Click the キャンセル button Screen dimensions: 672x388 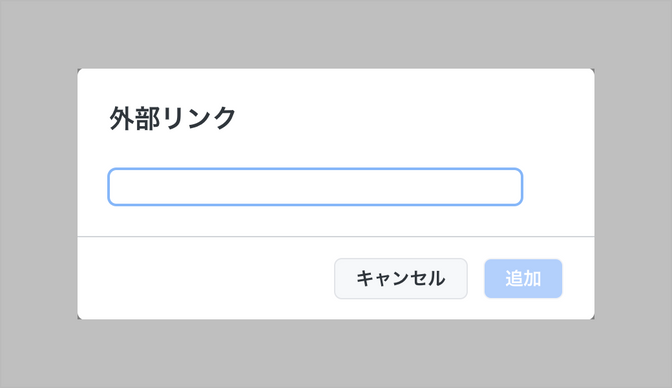401,279
